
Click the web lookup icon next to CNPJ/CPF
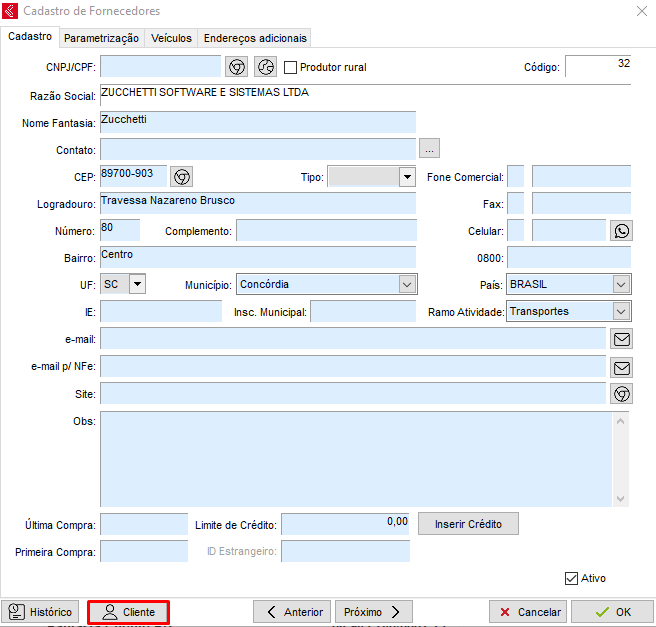237,67
